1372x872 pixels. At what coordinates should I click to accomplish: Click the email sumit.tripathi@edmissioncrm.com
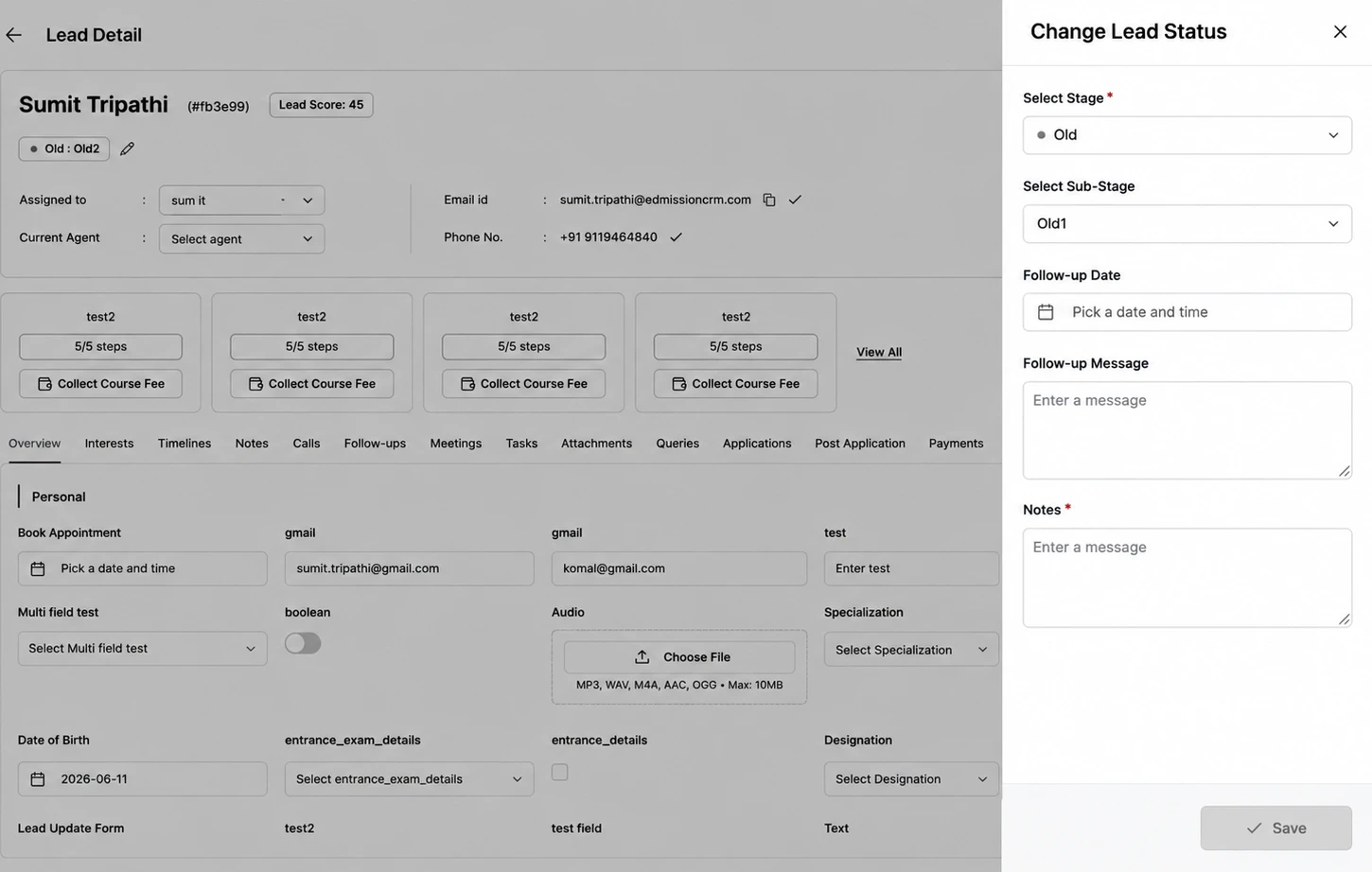(x=656, y=200)
